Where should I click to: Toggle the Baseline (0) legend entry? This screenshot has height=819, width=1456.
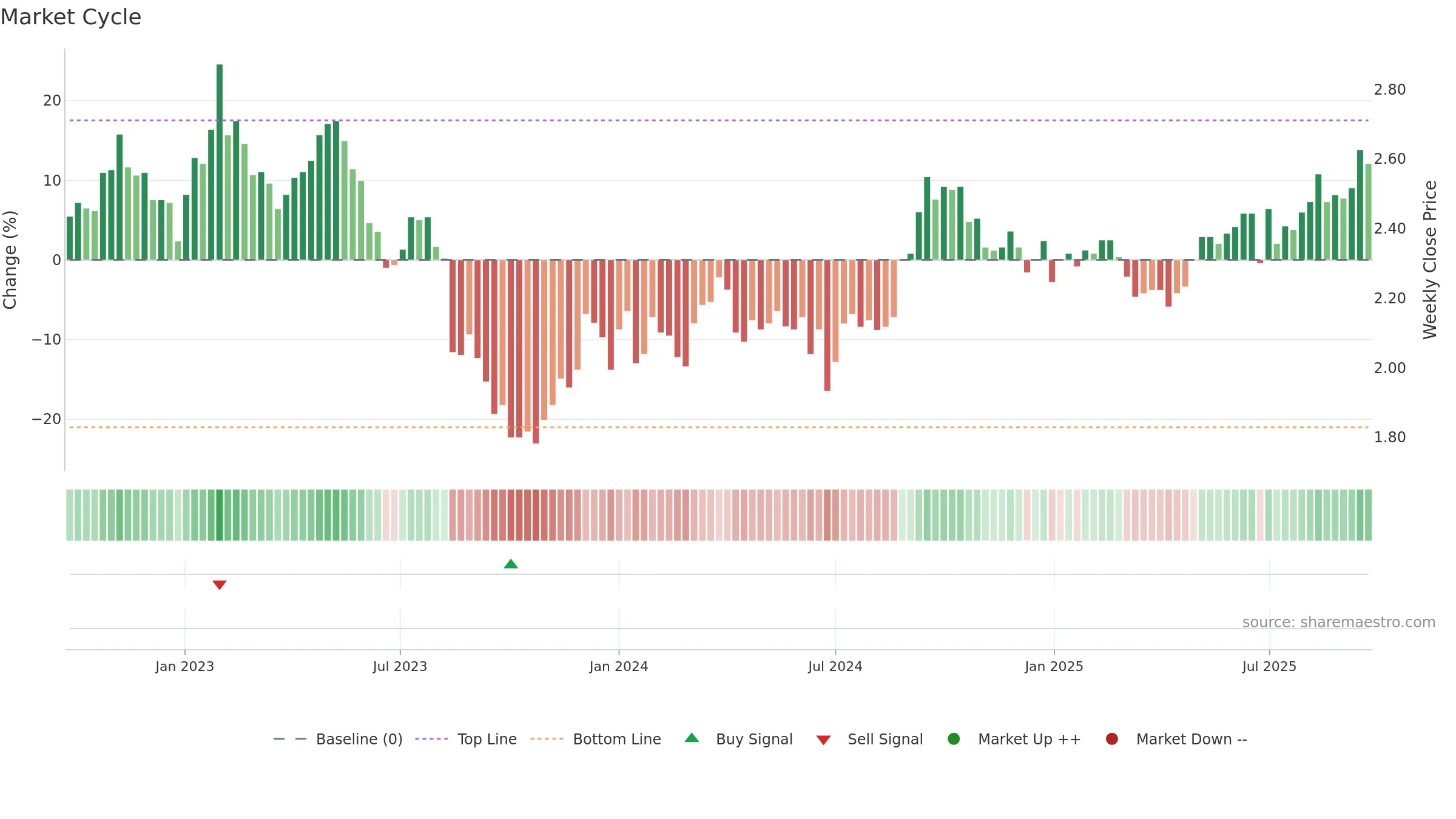pos(338,740)
